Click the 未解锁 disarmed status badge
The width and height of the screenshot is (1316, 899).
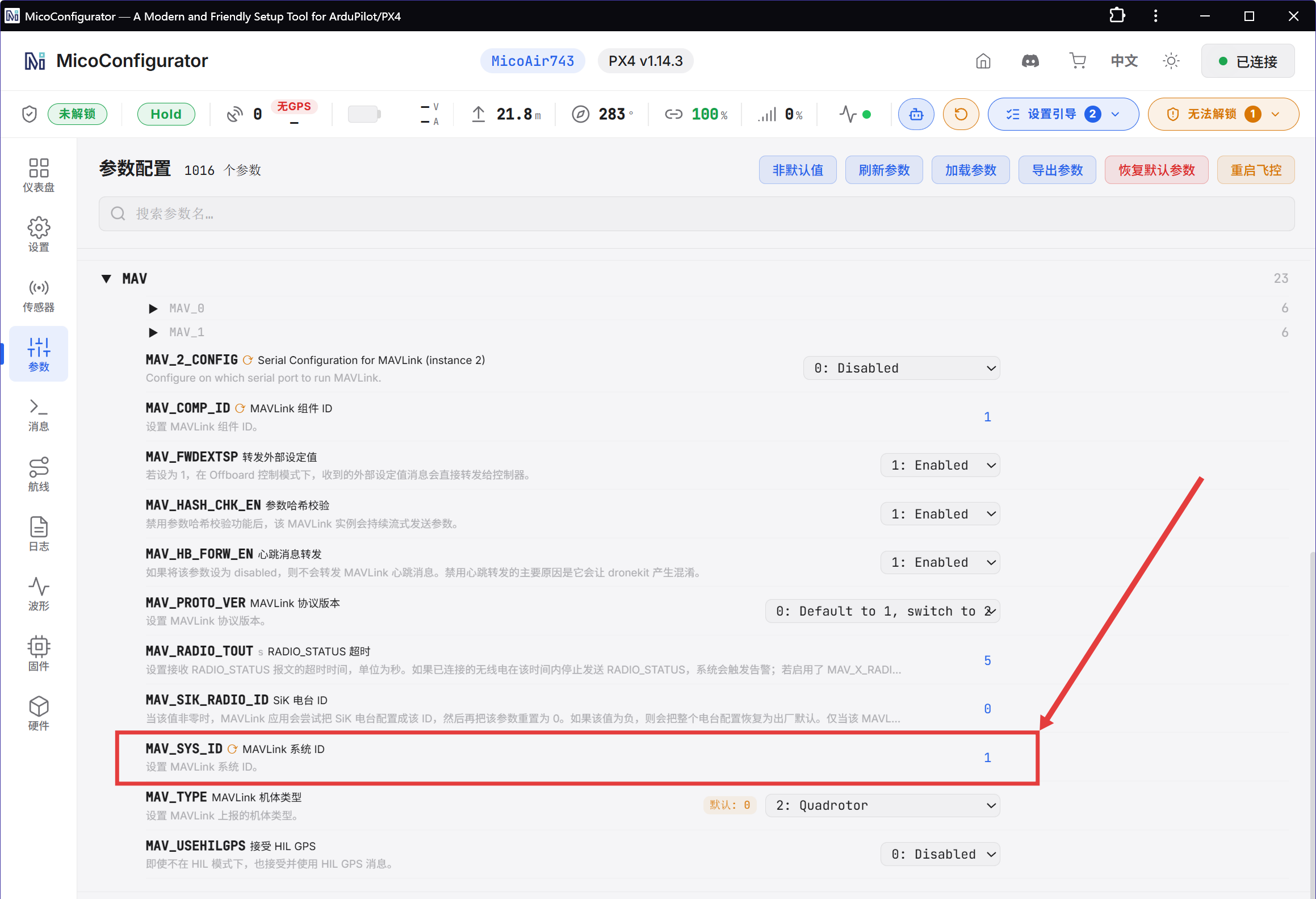click(77, 114)
